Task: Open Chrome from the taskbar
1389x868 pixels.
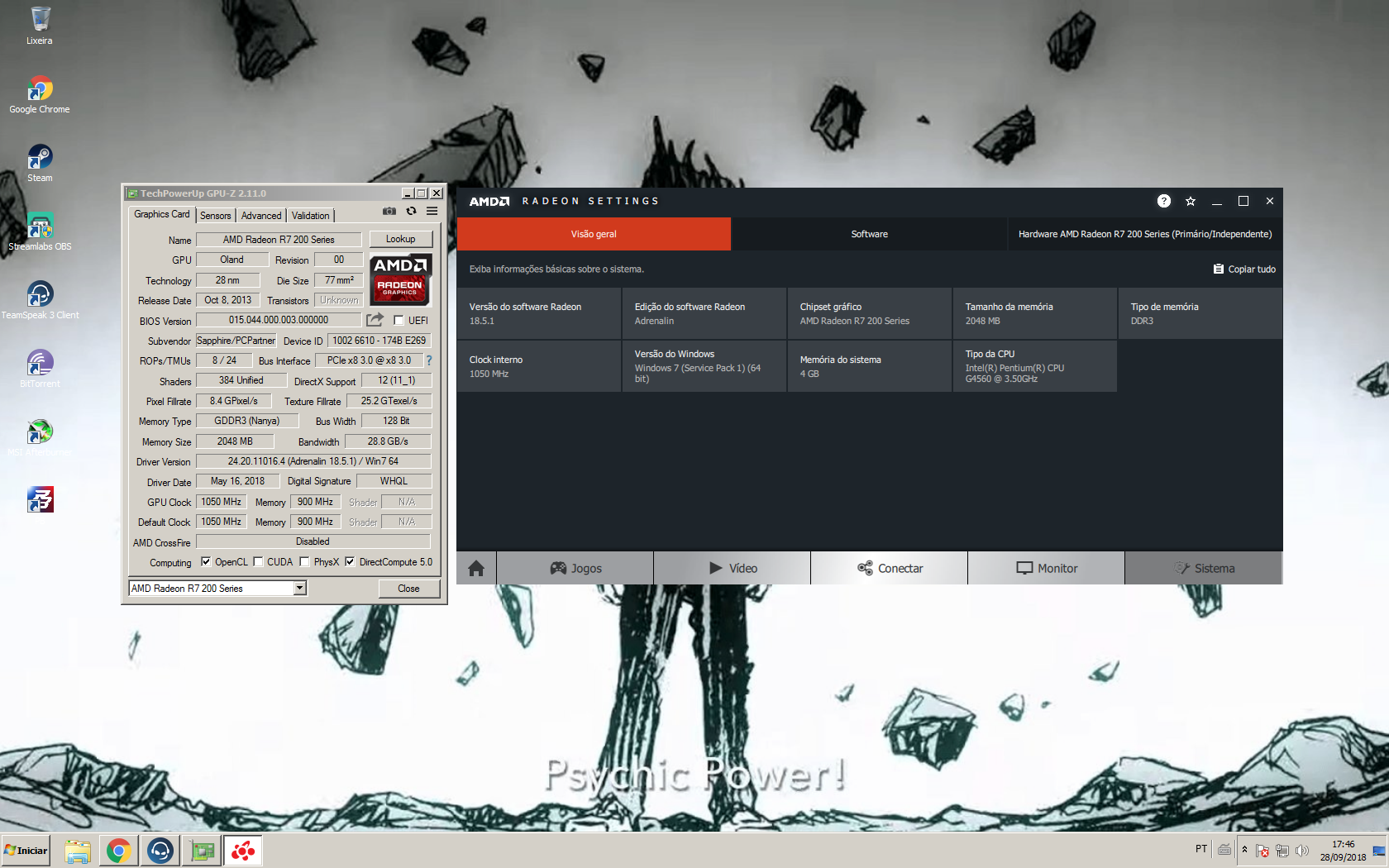Action: 119,851
